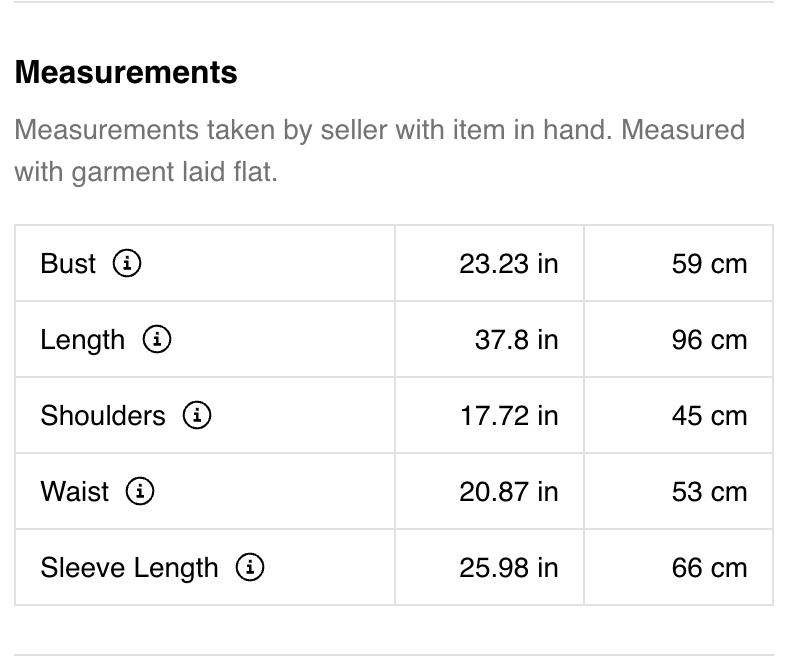The height and width of the screenshot is (656, 788).
Task: Click the 17.72 in shoulders value
Action: [x=509, y=416]
